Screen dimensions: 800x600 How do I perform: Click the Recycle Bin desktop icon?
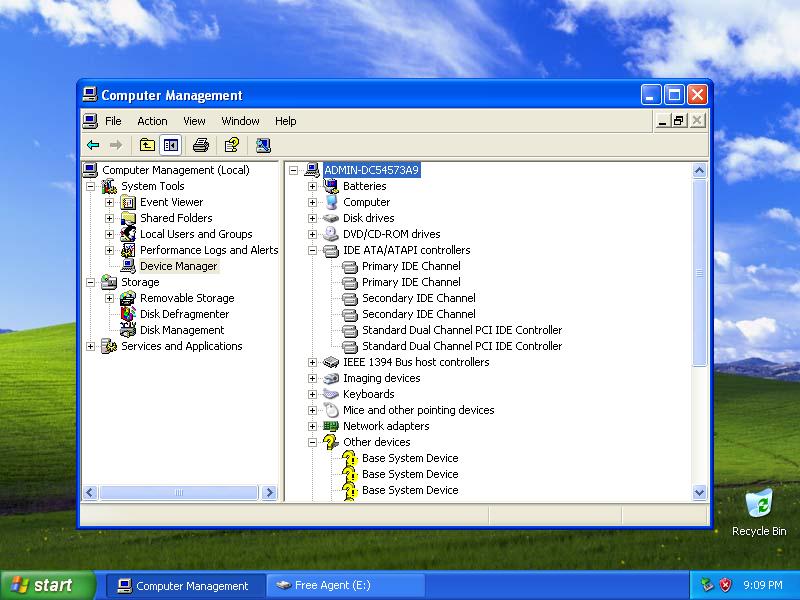pos(759,504)
